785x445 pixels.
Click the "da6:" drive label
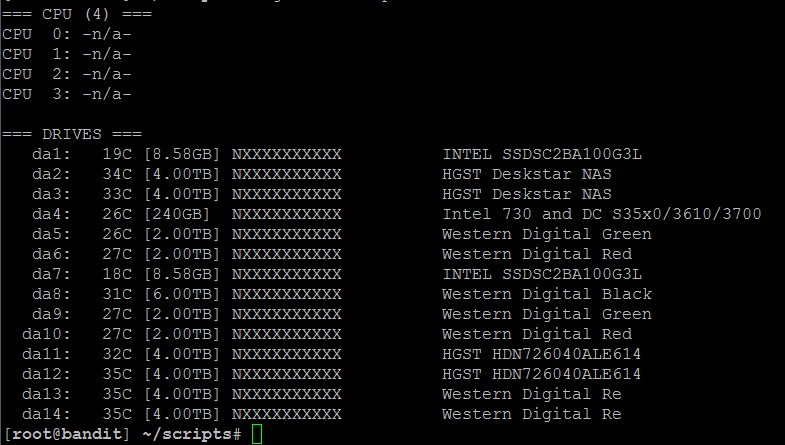pyautogui.click(x=52, y=254)
